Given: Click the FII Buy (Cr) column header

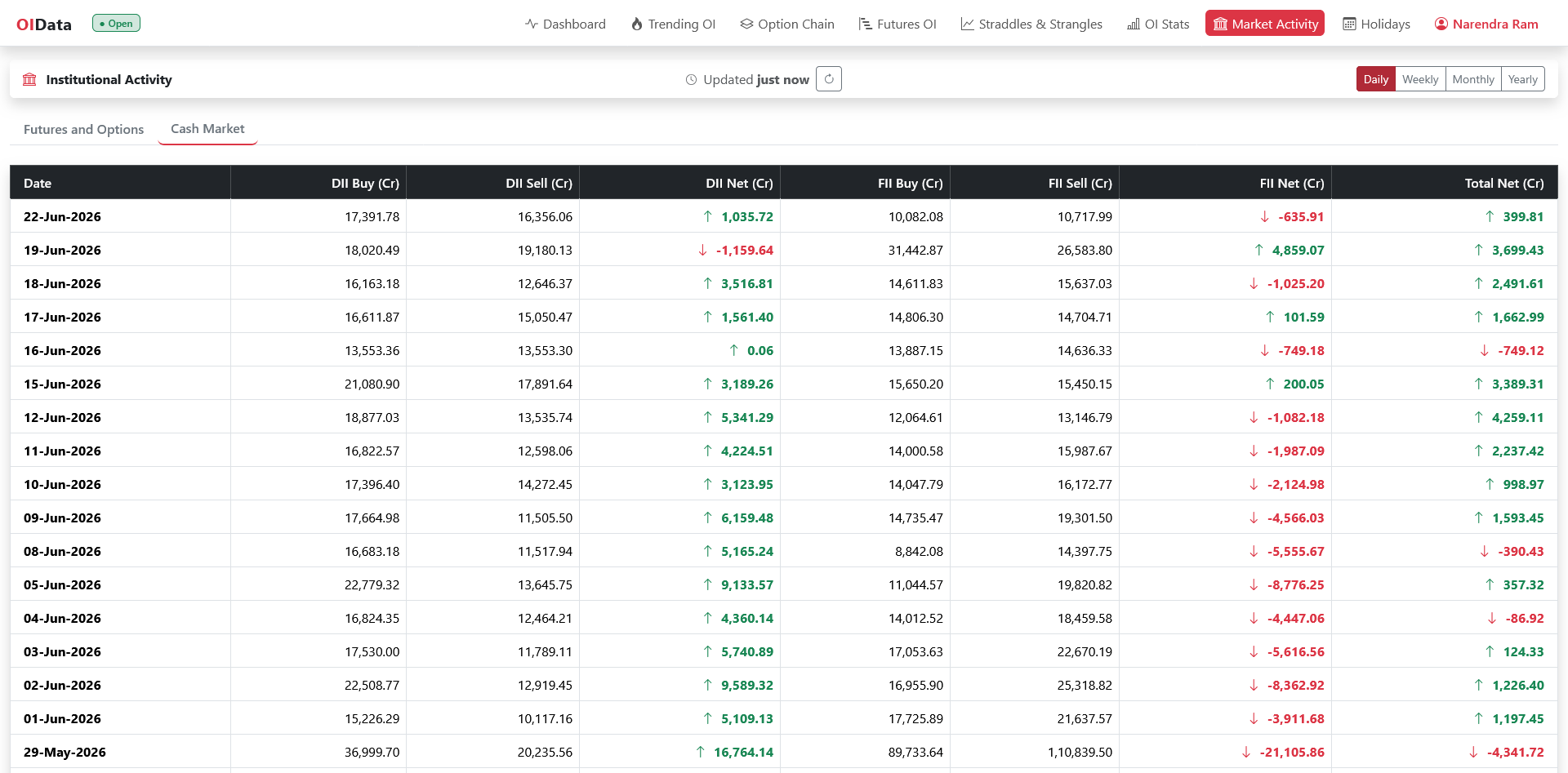Looking at the screenshot, I should [865, 183].
